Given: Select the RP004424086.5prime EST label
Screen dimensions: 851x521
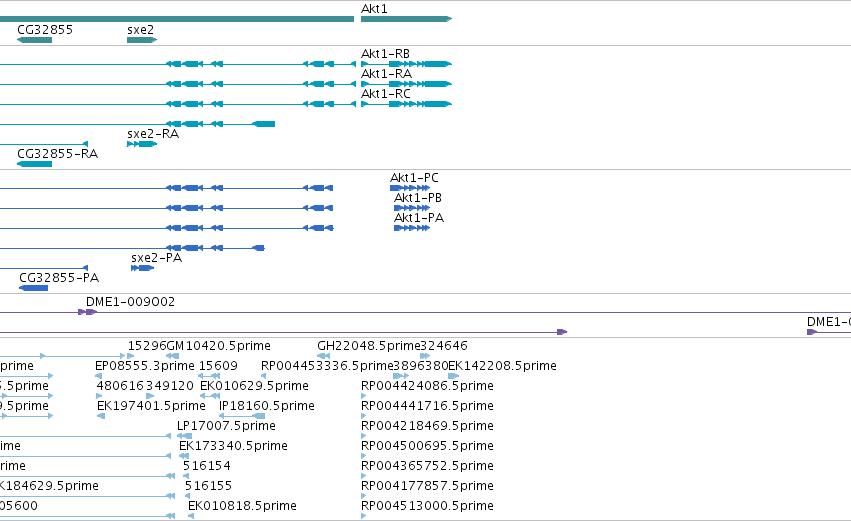Looking at the screenshot, I should 428,386.
